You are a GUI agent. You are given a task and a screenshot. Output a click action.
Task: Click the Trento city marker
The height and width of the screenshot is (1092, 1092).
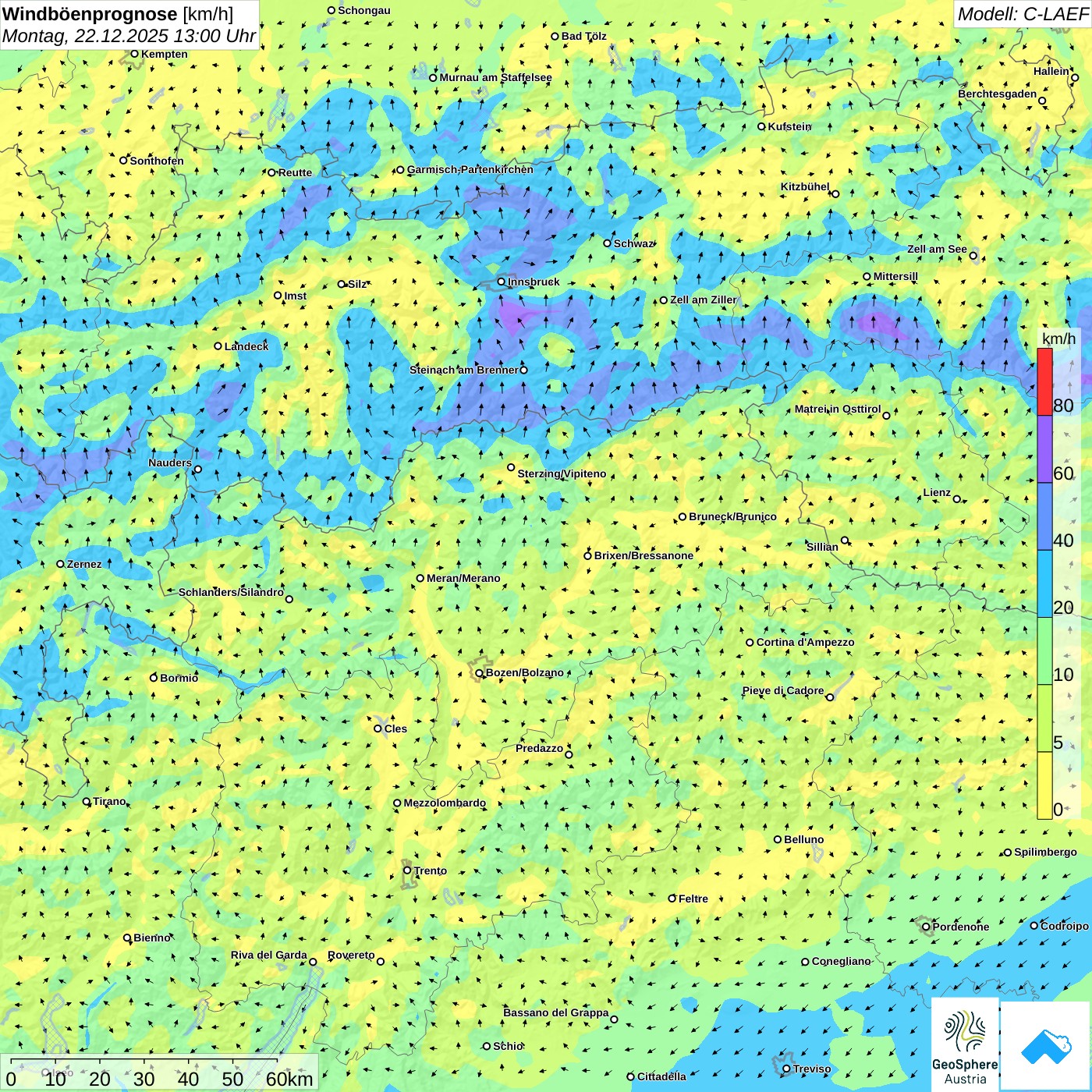tap(407, 870)
